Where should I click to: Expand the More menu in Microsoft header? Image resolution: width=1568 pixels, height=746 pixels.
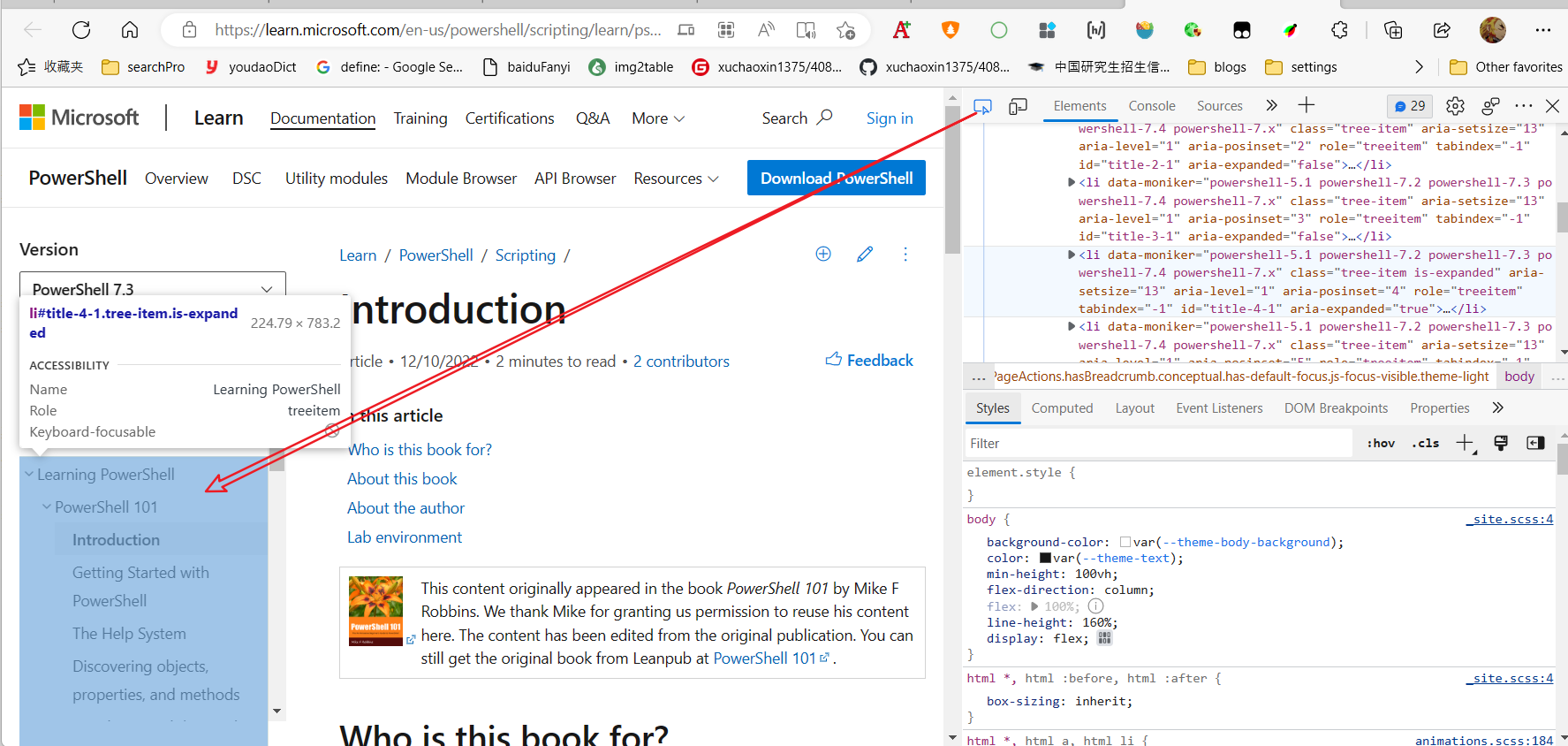658,118
